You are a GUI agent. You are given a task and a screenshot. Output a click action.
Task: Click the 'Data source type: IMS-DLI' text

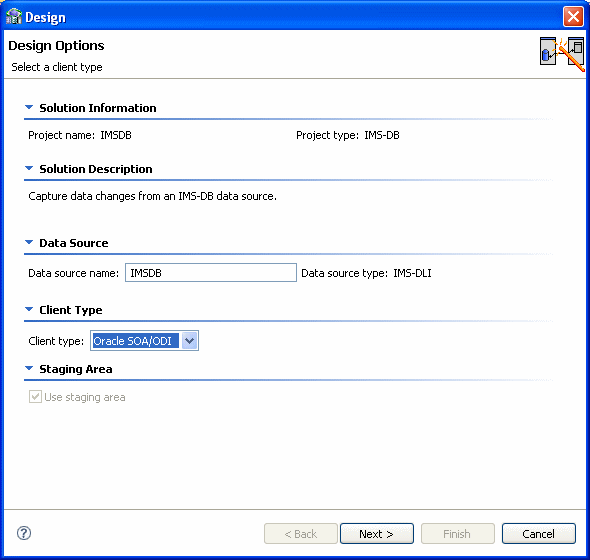(366, 273)
